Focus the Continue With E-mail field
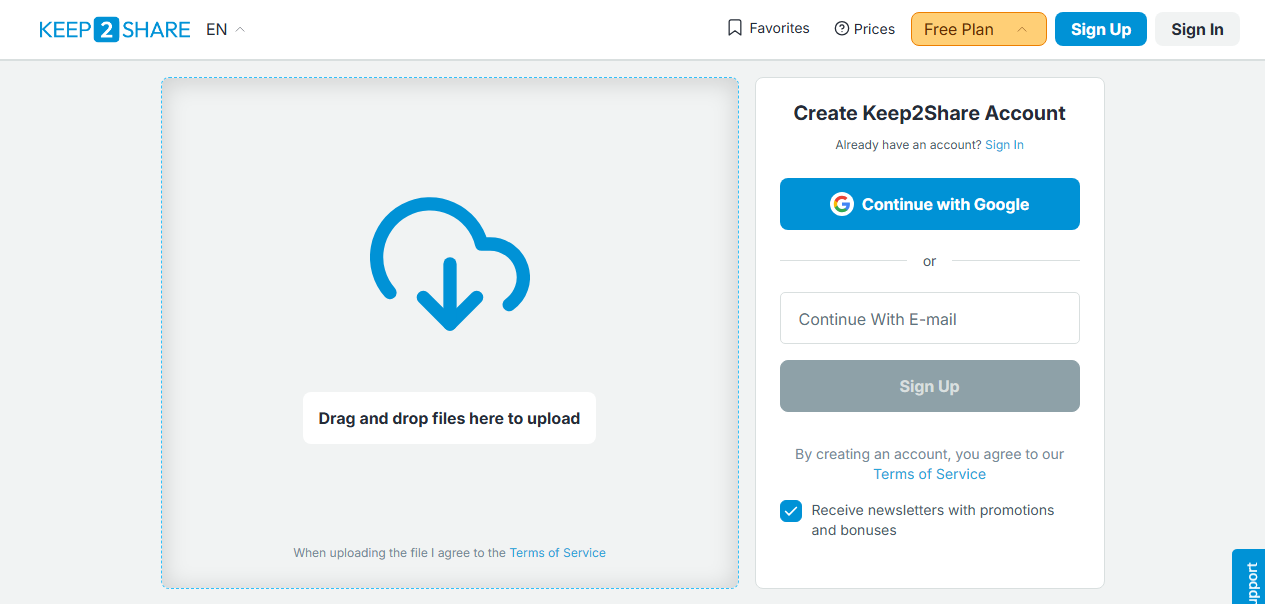 [x=930, y=318]
